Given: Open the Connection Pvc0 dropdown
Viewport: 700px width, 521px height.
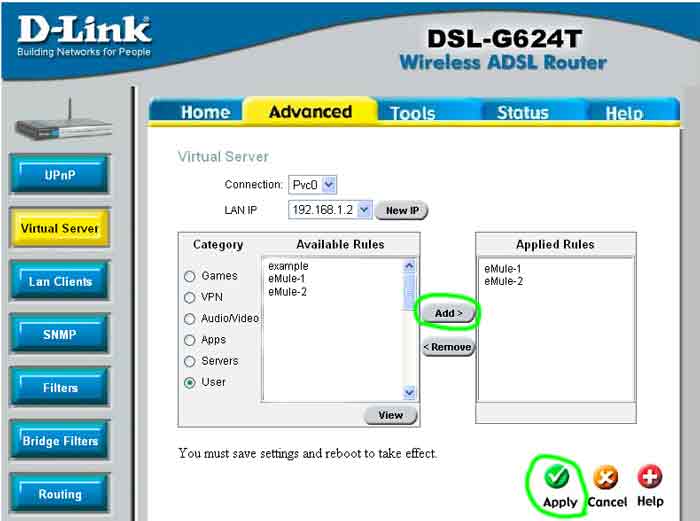Looking at the screenshot, I should click(312, 185).
